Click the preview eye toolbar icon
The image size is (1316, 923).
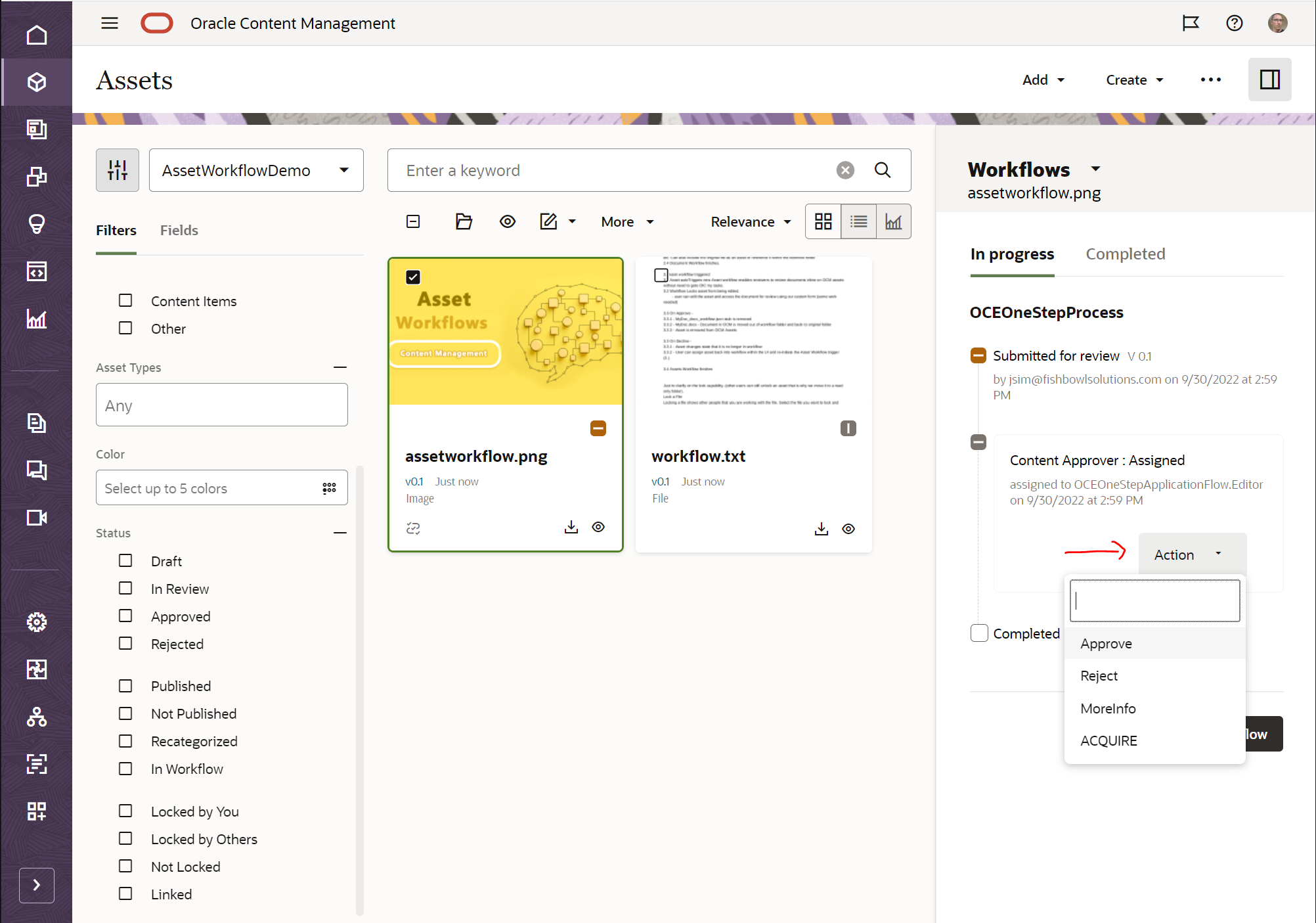click(x=508, y=221)
